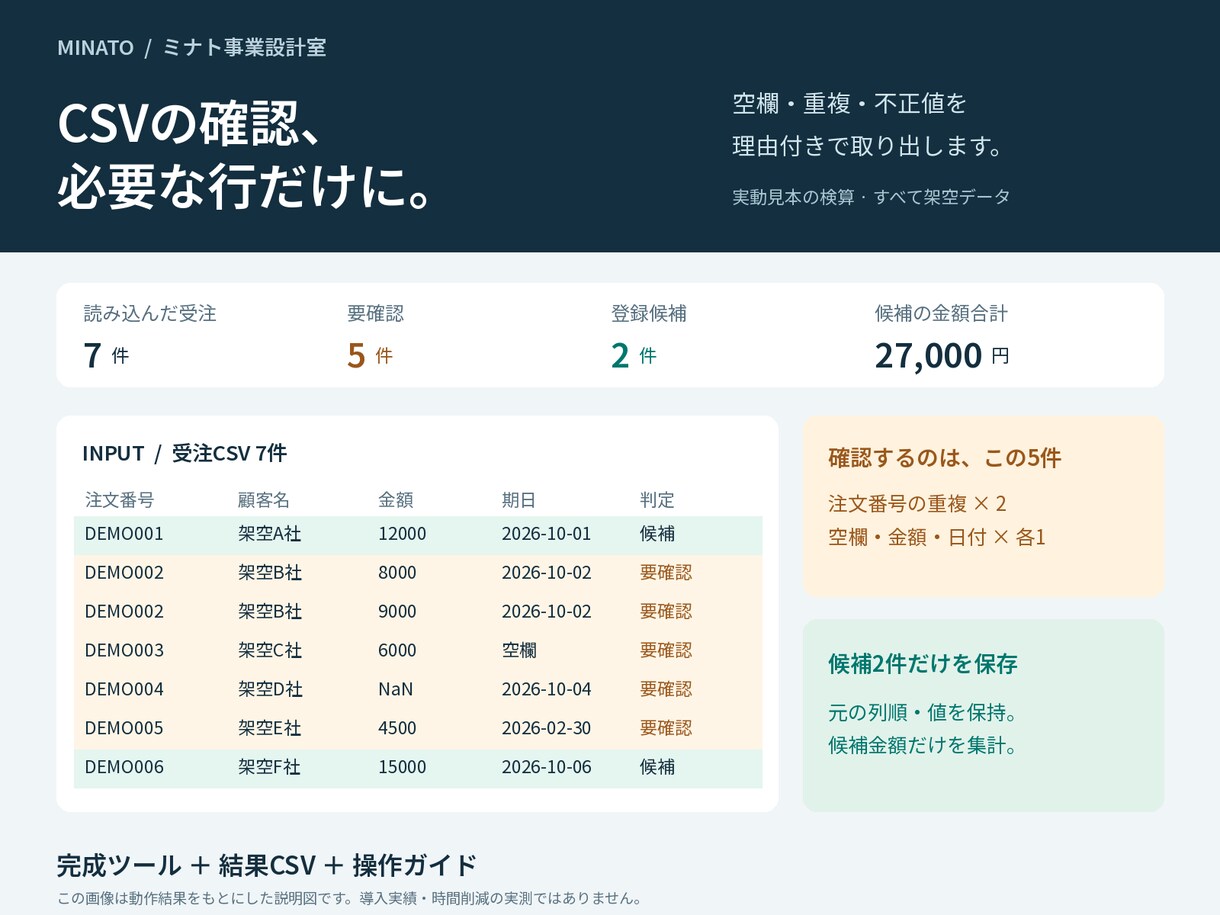Click the amount cell '4500'
The image size is (1220, 915).
coord(397,729)
